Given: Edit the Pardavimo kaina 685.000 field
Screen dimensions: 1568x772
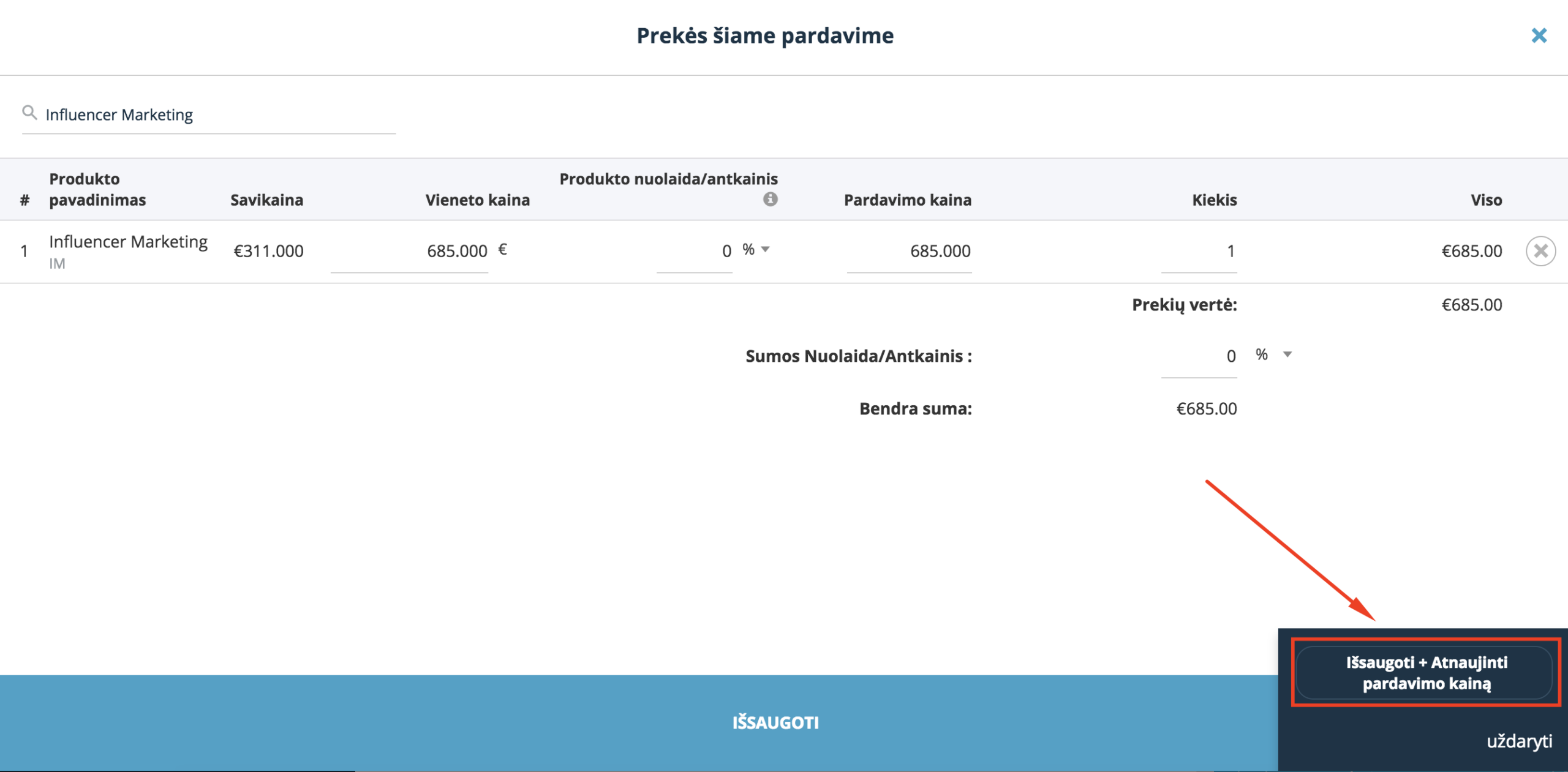Looking at the screenshot, I should coord(909,251).
